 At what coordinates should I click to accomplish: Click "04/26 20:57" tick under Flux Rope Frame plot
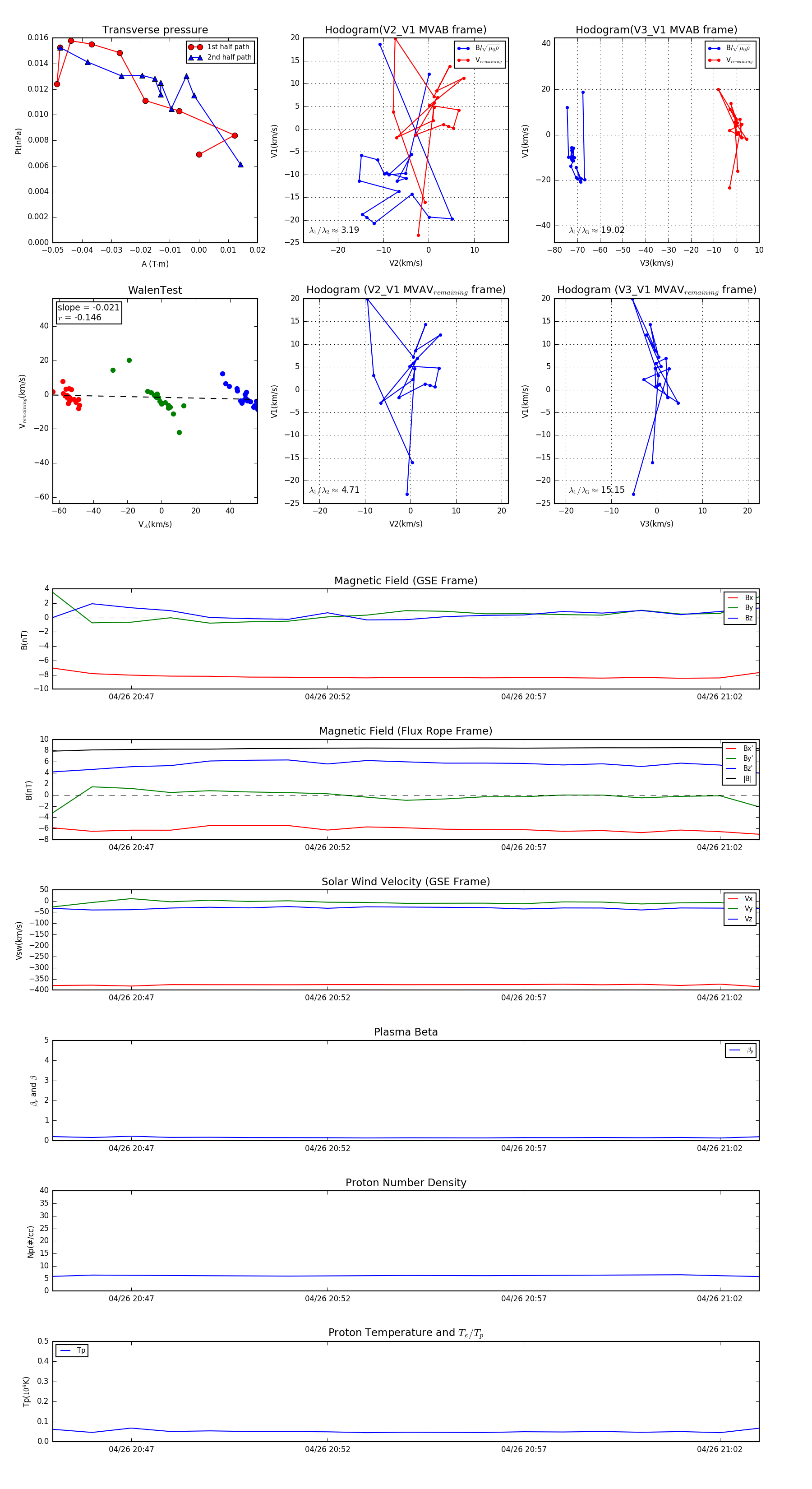pos(524,847)
